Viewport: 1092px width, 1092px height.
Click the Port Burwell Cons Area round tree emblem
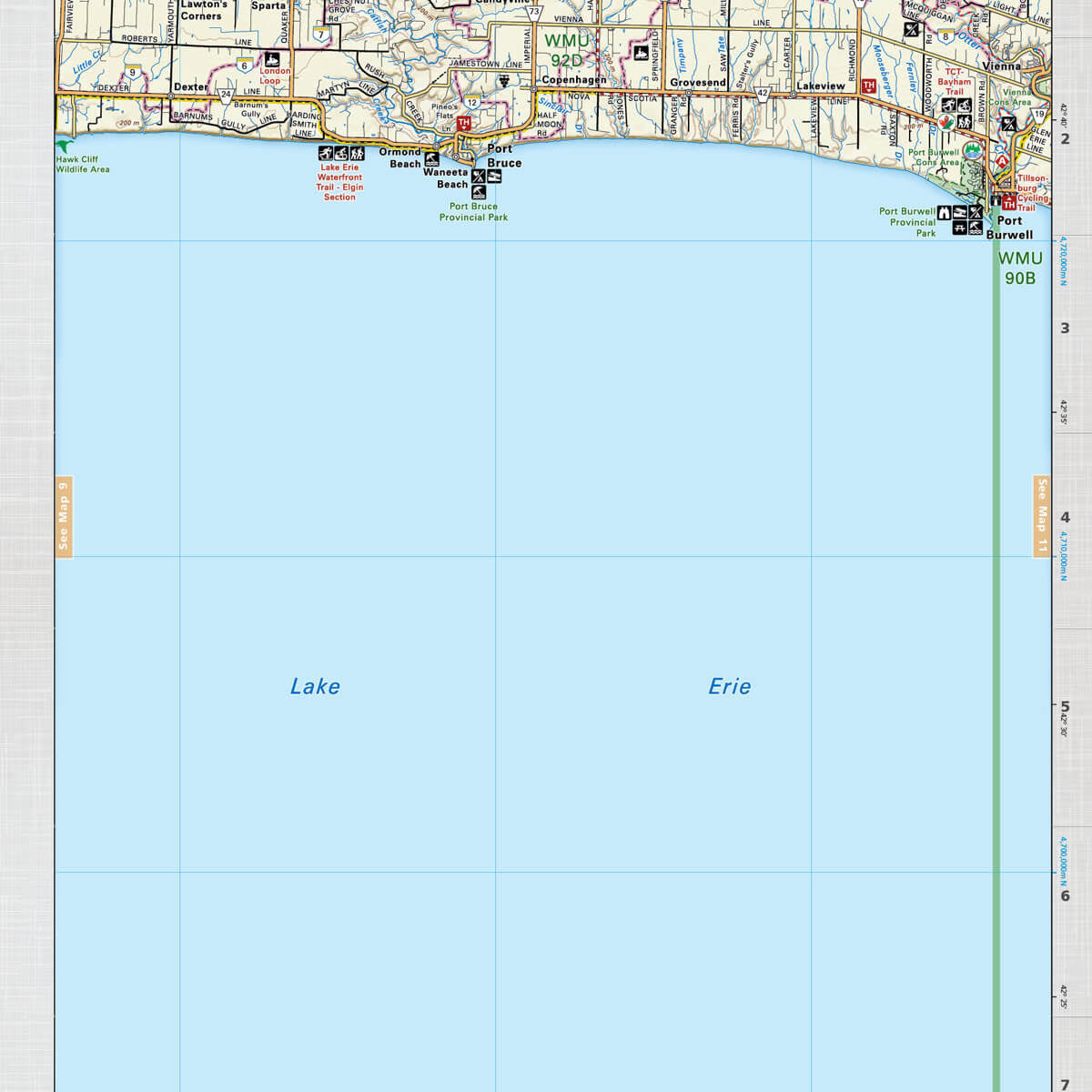pos(974,152)
